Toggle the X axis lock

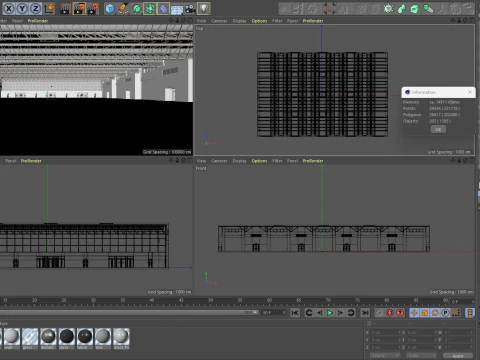(x=9, y=8)
